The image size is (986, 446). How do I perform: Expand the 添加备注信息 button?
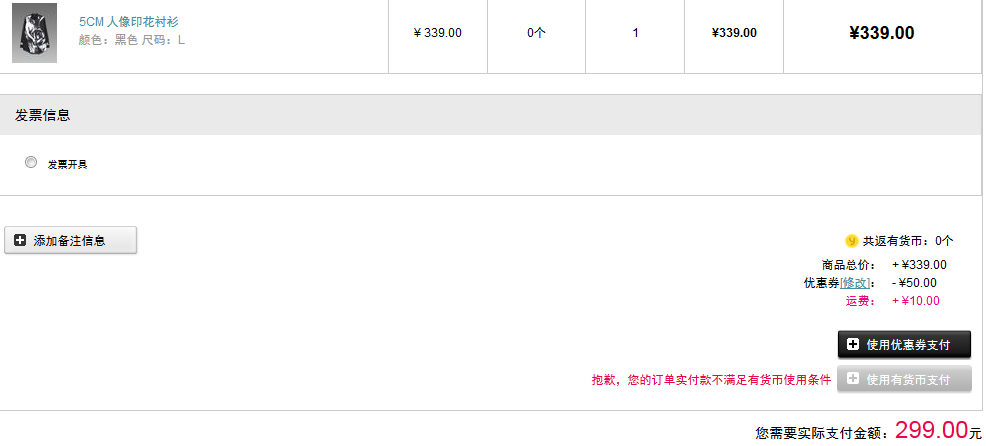[x=70, y=240]
